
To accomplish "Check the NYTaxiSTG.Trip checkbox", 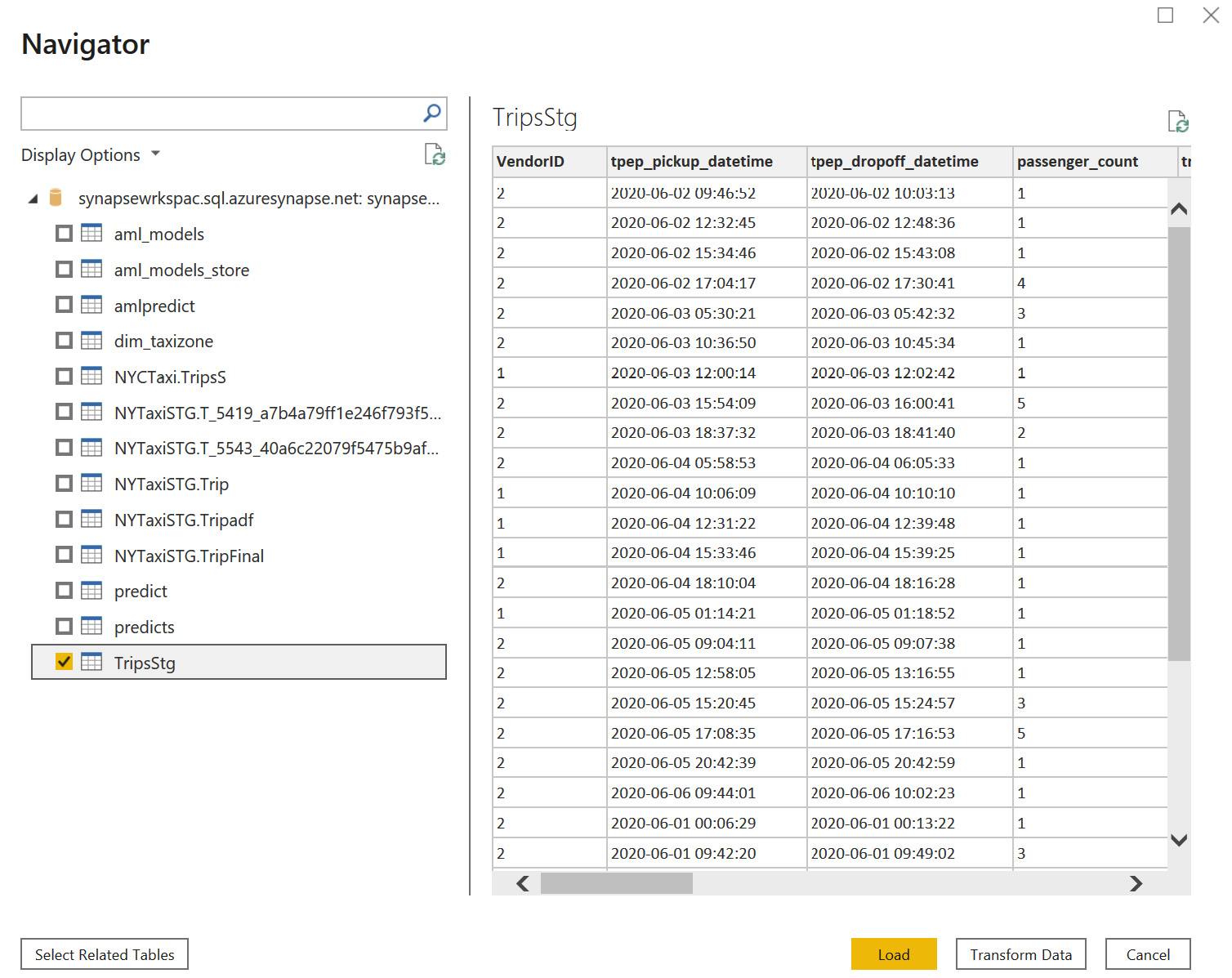I will [x=64, y=483].
